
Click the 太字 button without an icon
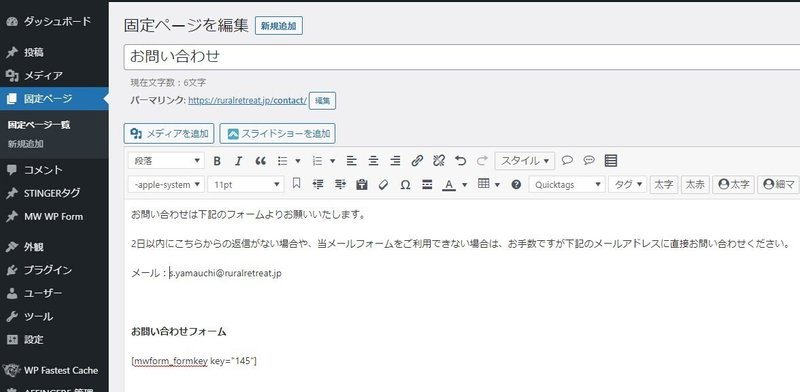click(664, 185)
